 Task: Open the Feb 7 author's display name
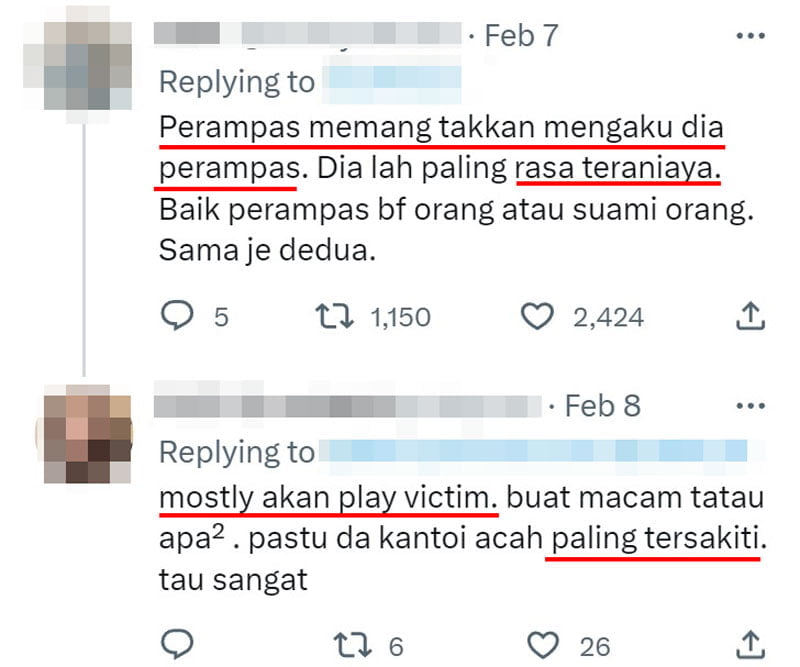click(x=187, y=34)
